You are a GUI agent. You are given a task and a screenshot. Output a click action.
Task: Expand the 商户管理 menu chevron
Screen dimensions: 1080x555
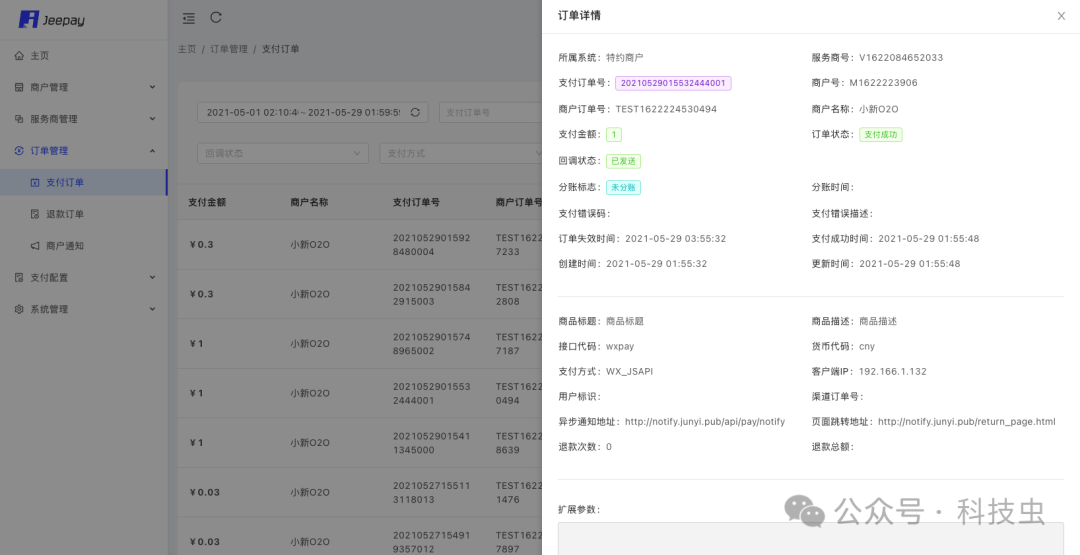(x=152, y=87)
